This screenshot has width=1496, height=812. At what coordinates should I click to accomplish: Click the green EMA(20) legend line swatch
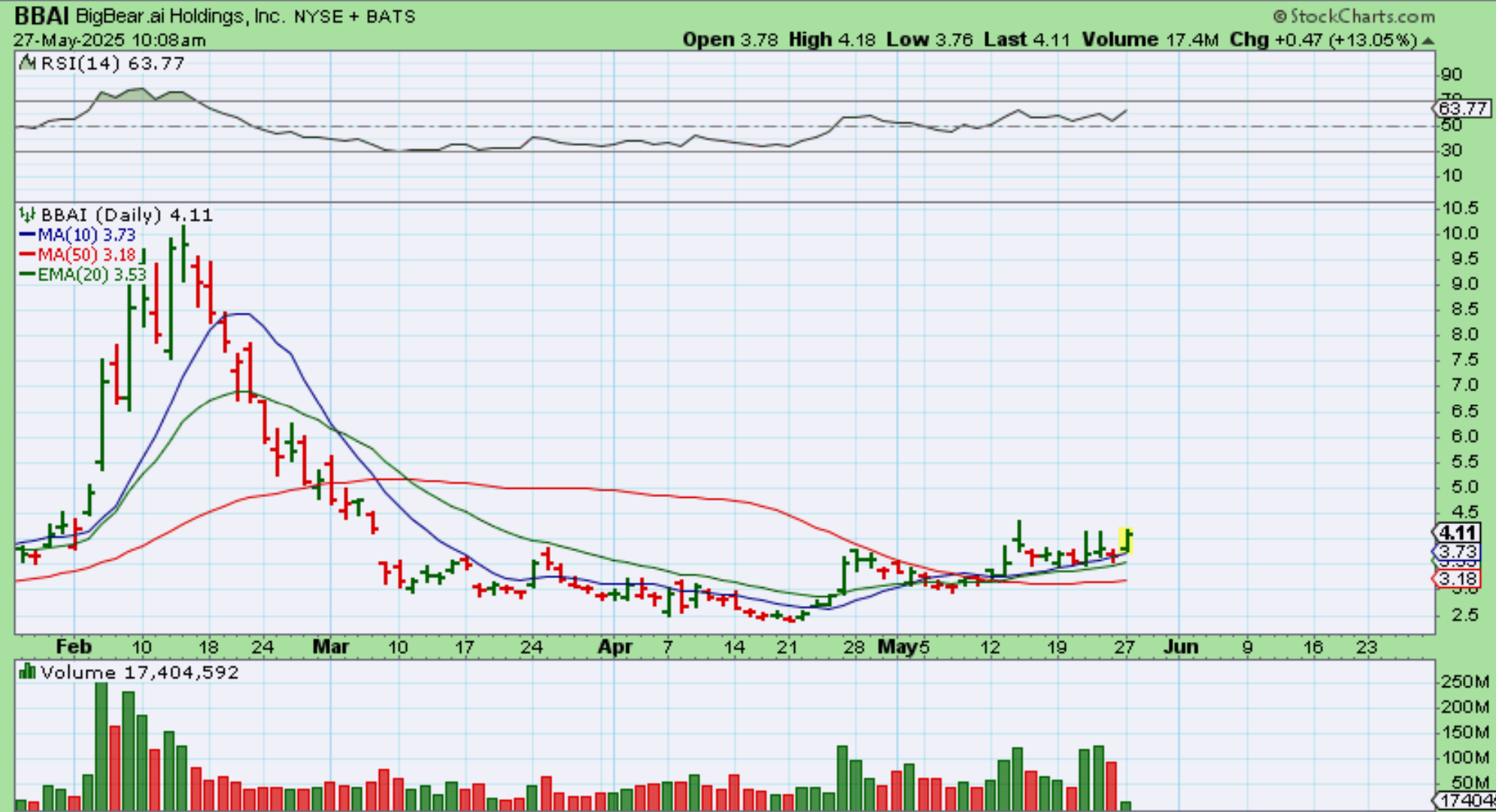click(28, 275)
